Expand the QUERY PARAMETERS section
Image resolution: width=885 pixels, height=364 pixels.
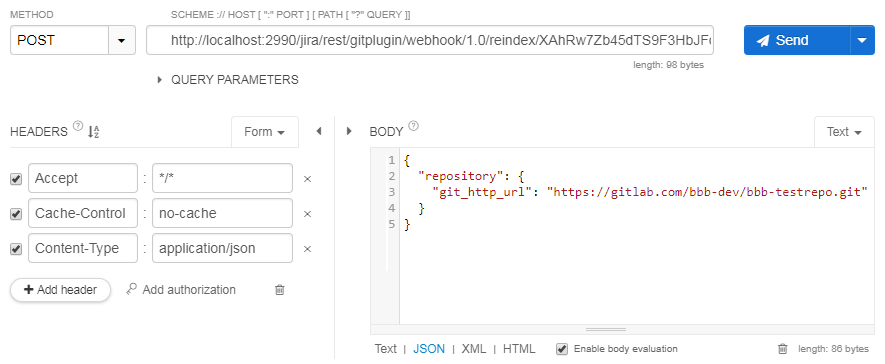228,80
